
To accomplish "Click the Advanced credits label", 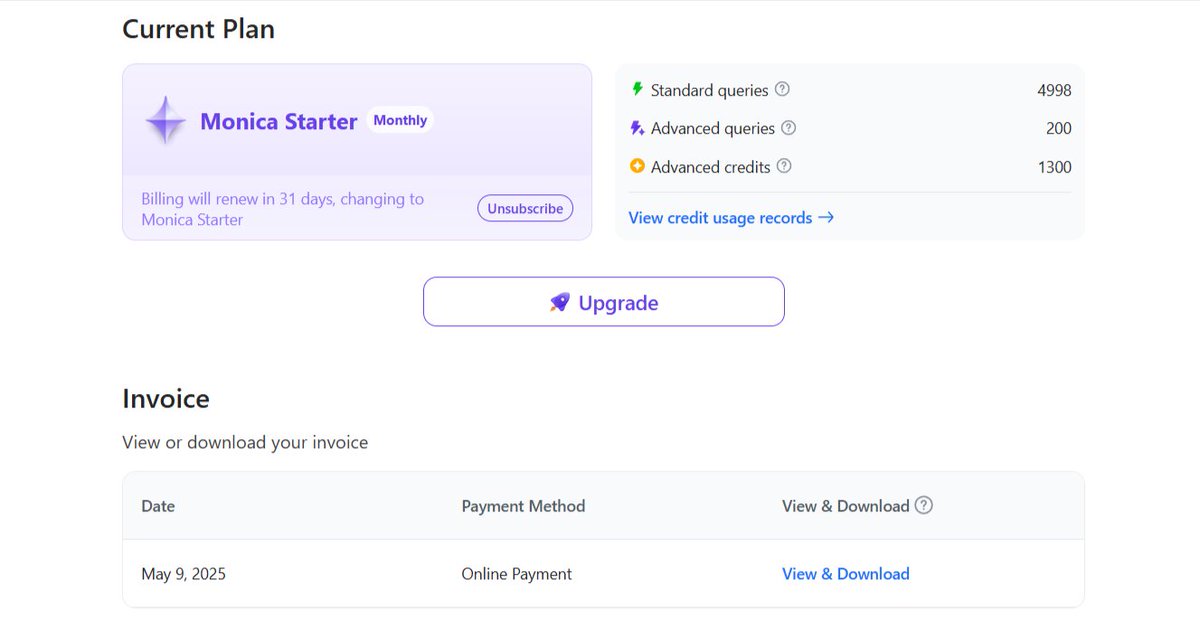I will click(x=711, y=167).
